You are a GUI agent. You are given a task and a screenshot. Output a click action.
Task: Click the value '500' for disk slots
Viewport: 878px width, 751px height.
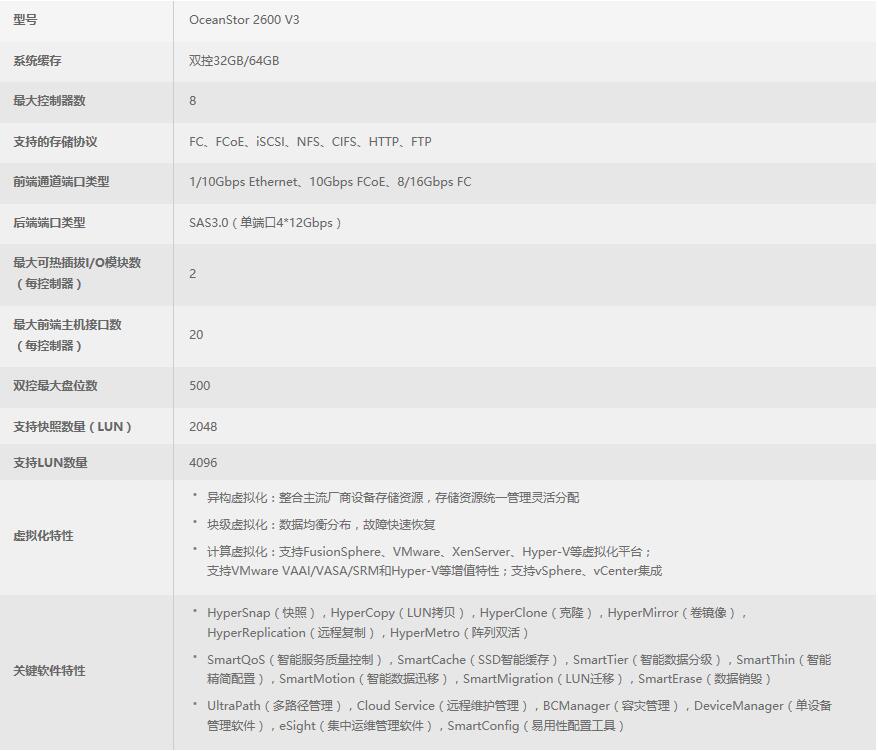click(x=200, y=386)
